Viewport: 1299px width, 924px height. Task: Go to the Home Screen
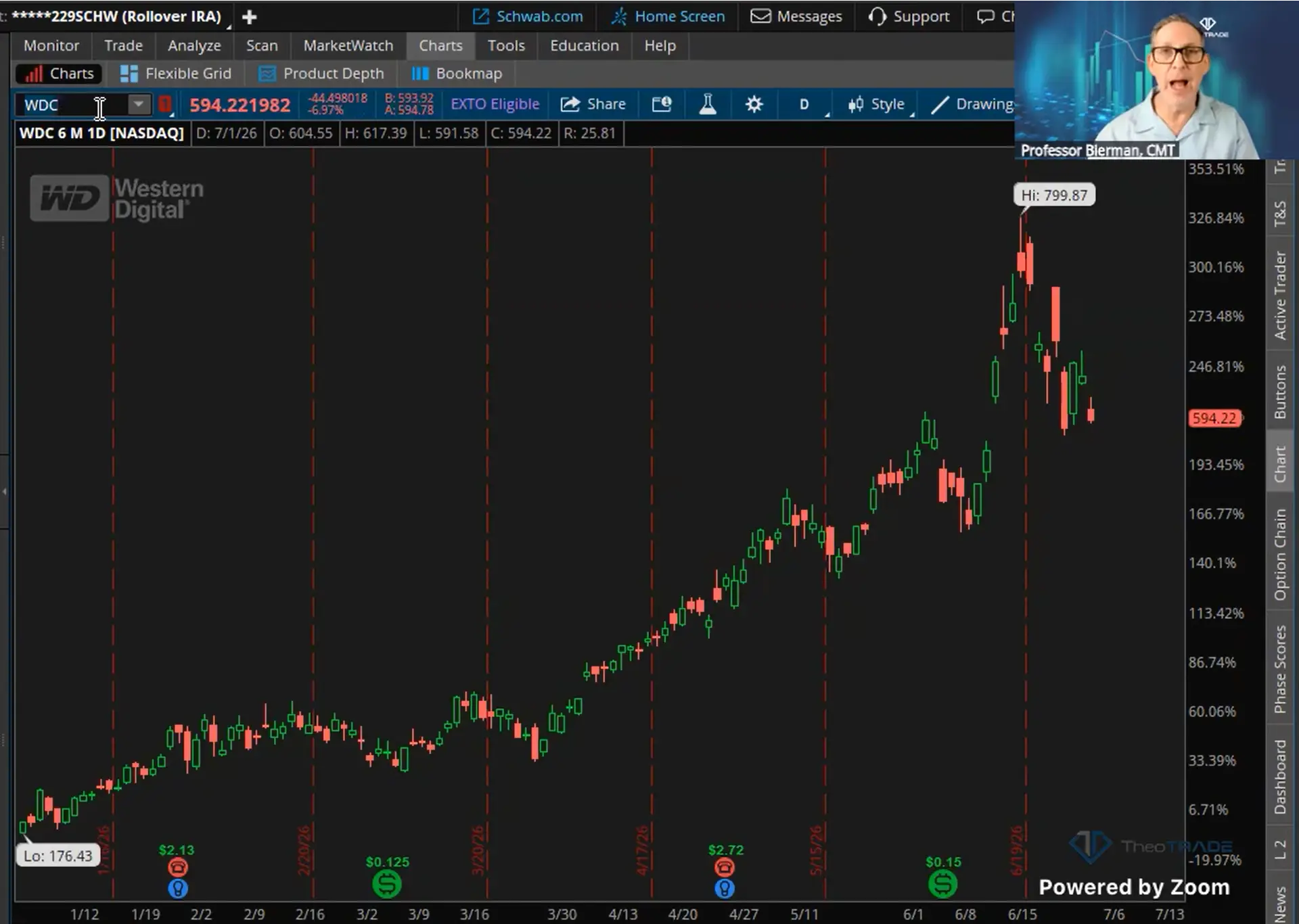click(668, 16)
